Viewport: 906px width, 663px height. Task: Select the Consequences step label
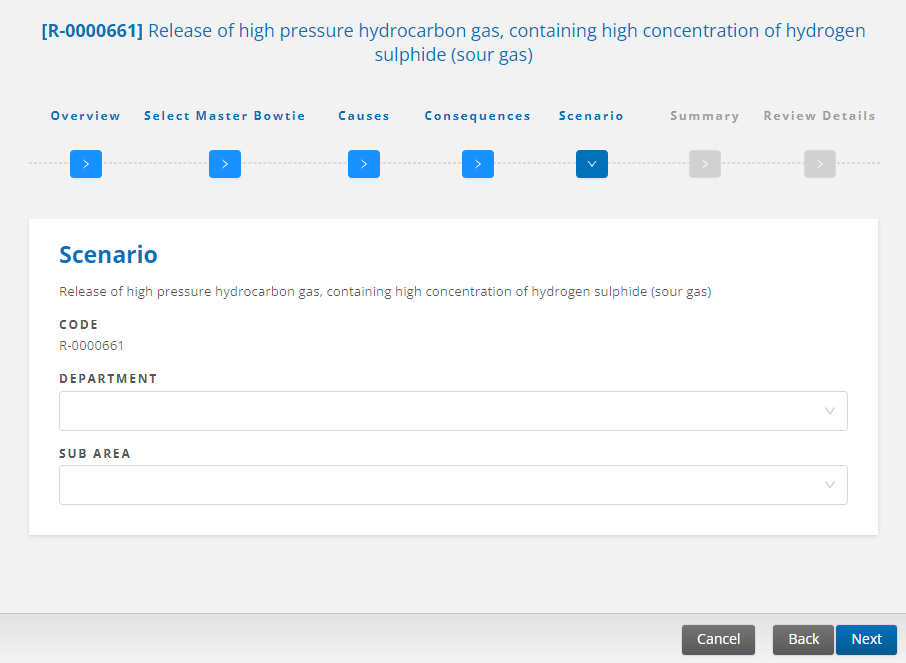[x=477, y=116]
